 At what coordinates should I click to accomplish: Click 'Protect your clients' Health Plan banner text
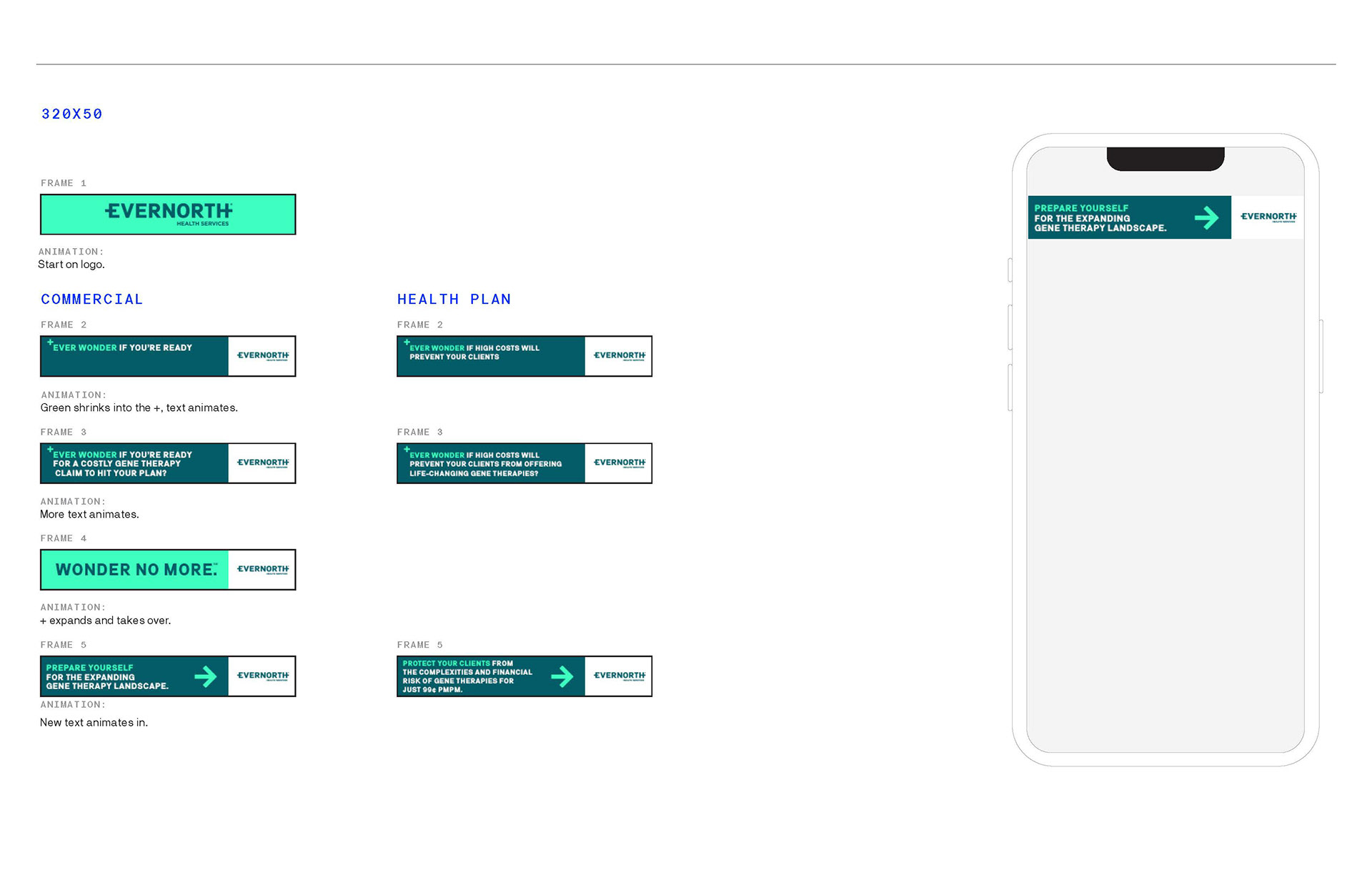point(446,663)
